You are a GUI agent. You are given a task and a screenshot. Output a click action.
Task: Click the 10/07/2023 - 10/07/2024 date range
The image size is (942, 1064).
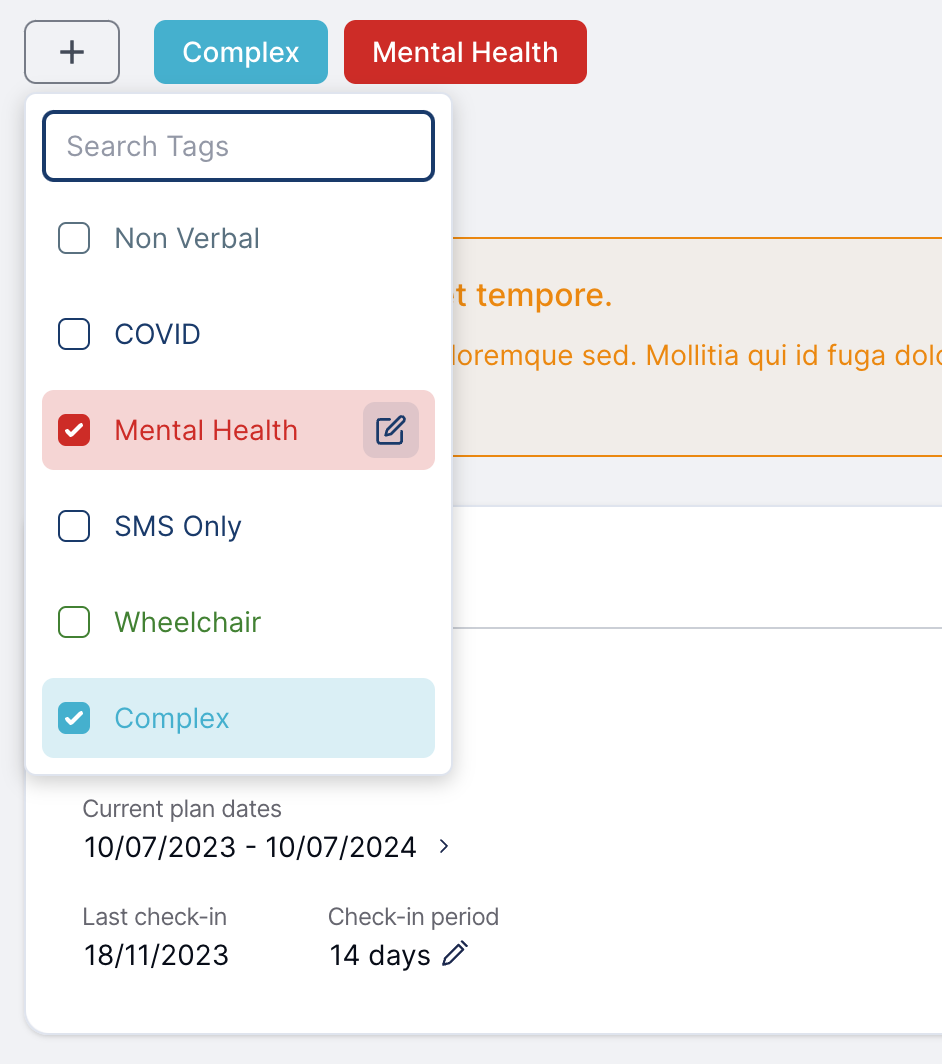click(250, 847)
